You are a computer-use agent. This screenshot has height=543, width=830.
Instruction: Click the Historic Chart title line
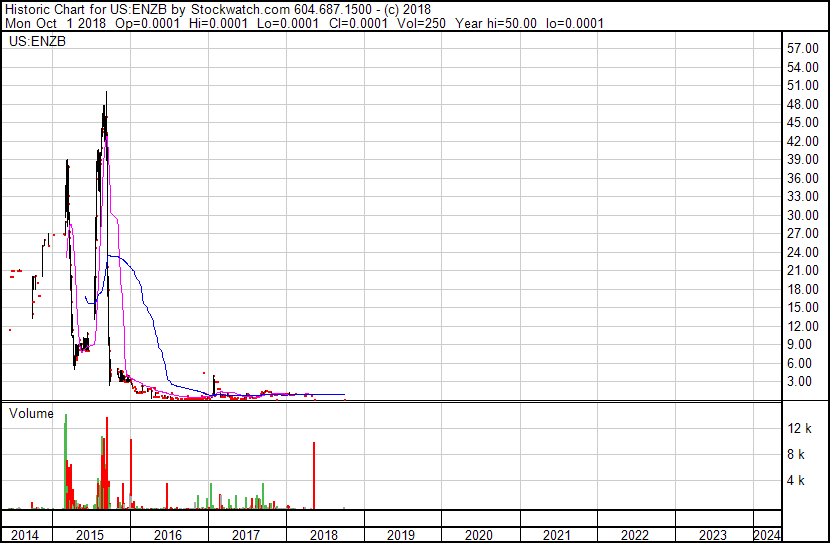coord(218,10)
